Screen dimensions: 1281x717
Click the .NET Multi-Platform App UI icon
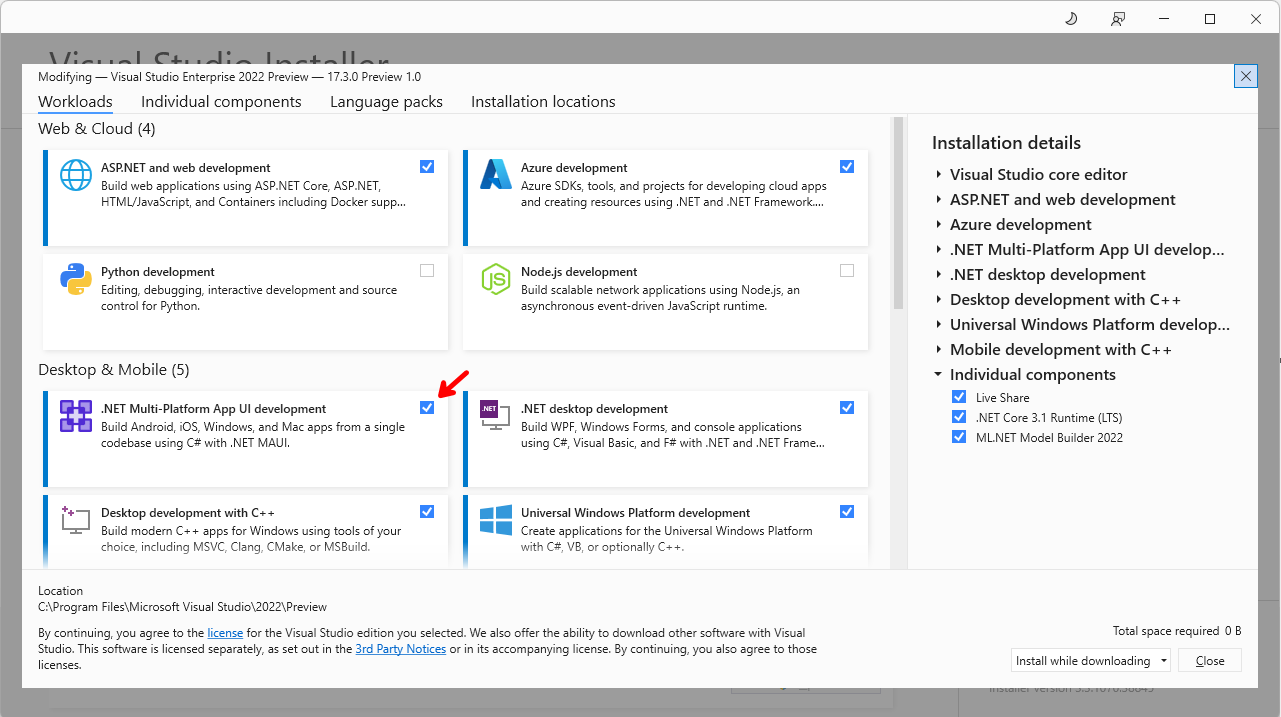pos(76,416)
